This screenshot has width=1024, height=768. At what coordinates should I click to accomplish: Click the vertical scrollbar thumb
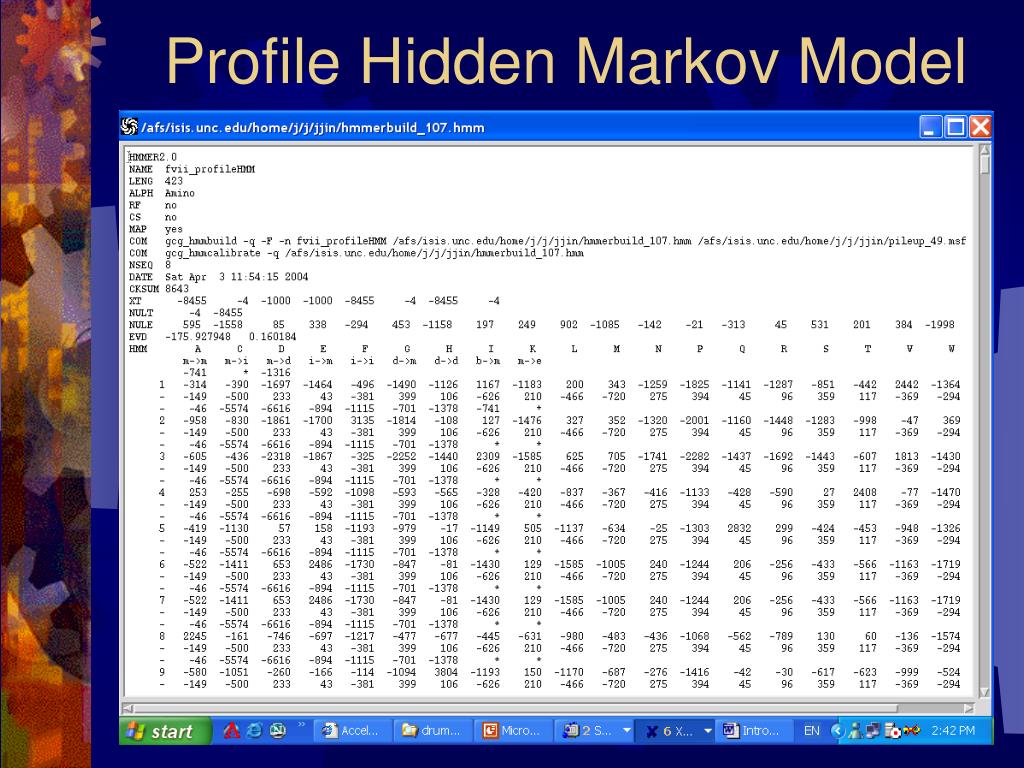984,165
